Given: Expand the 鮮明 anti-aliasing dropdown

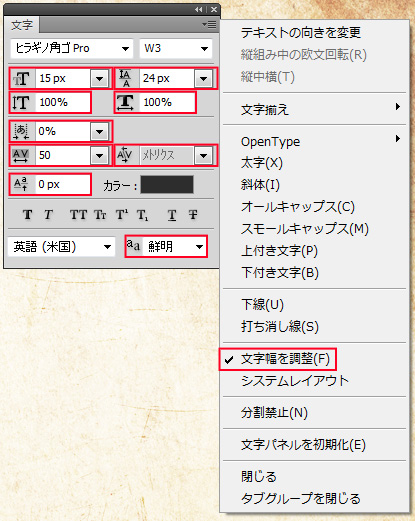Looking at the screenshot, I should [166, 246].
